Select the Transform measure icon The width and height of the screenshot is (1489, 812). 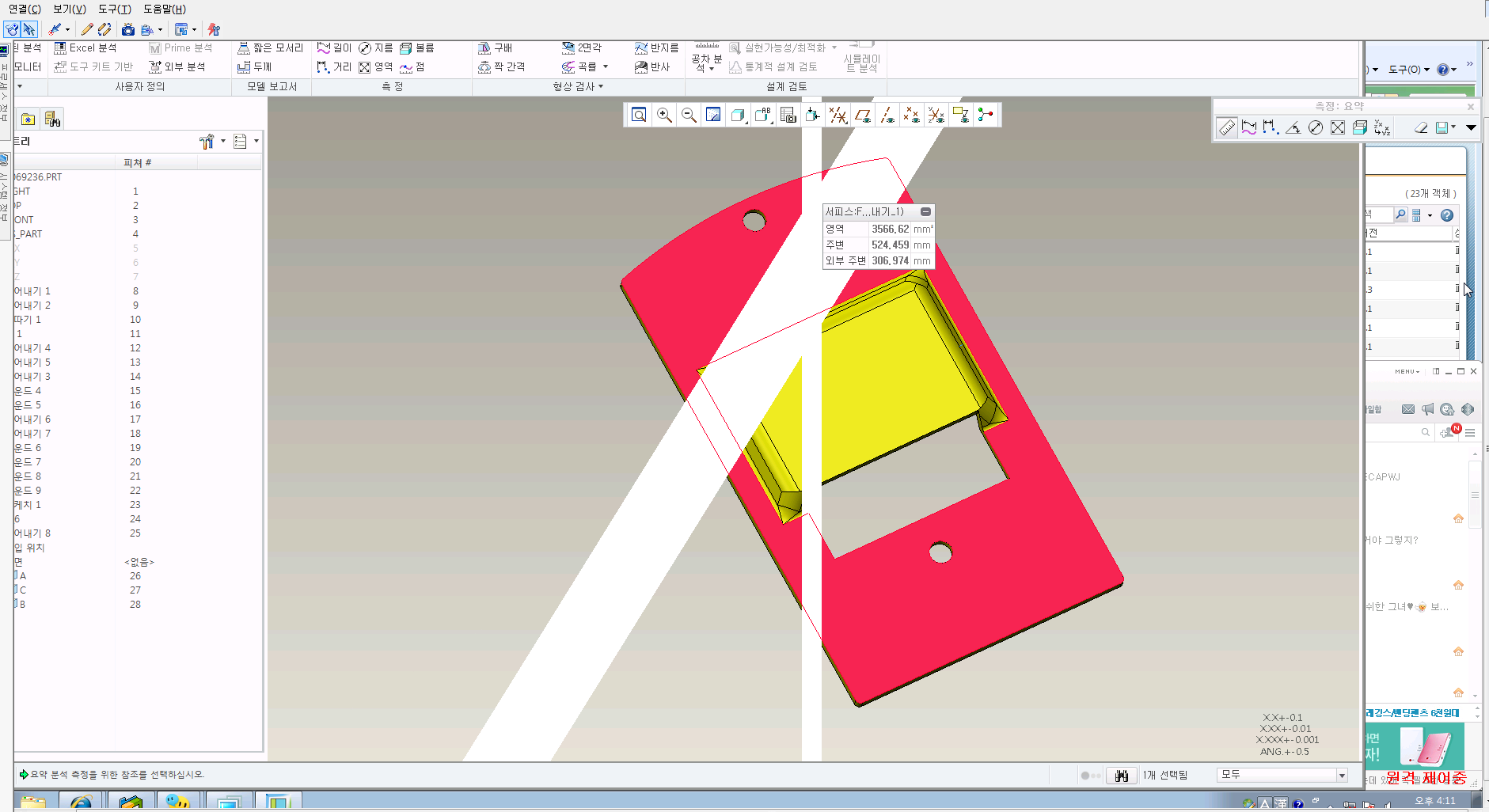(x=1382, y=127)
